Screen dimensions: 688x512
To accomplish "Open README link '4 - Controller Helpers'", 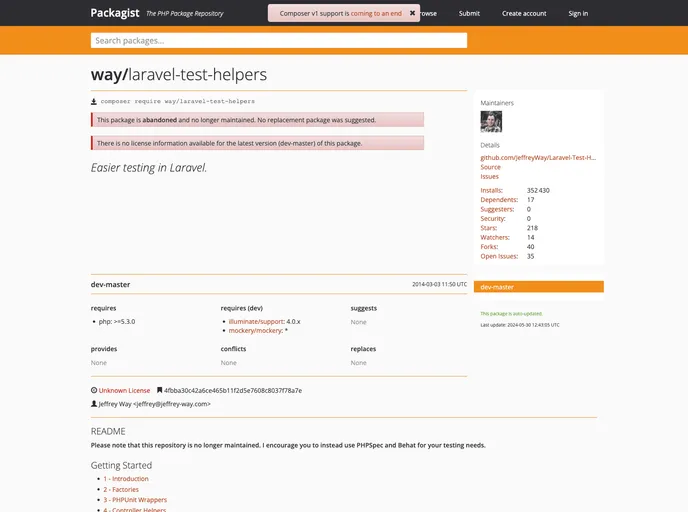I will [x=135, y=509].
